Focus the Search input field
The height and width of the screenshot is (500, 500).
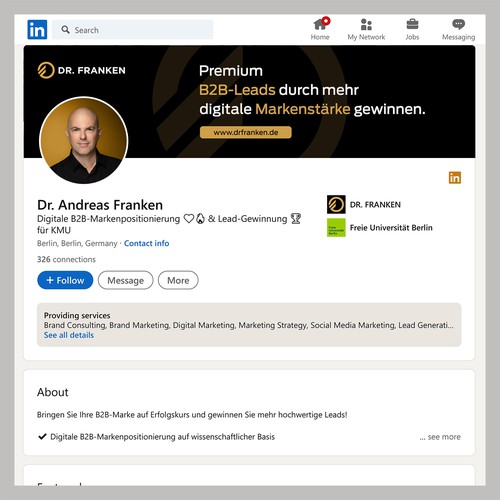click(x=132, y=30)
